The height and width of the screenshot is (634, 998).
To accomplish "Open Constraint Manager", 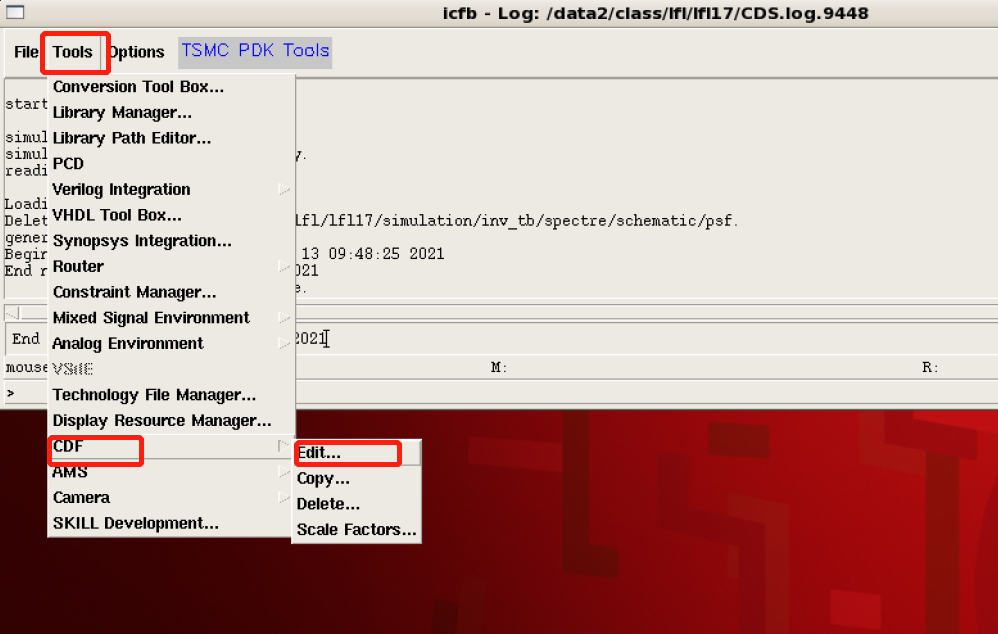I will click(134, 292).
